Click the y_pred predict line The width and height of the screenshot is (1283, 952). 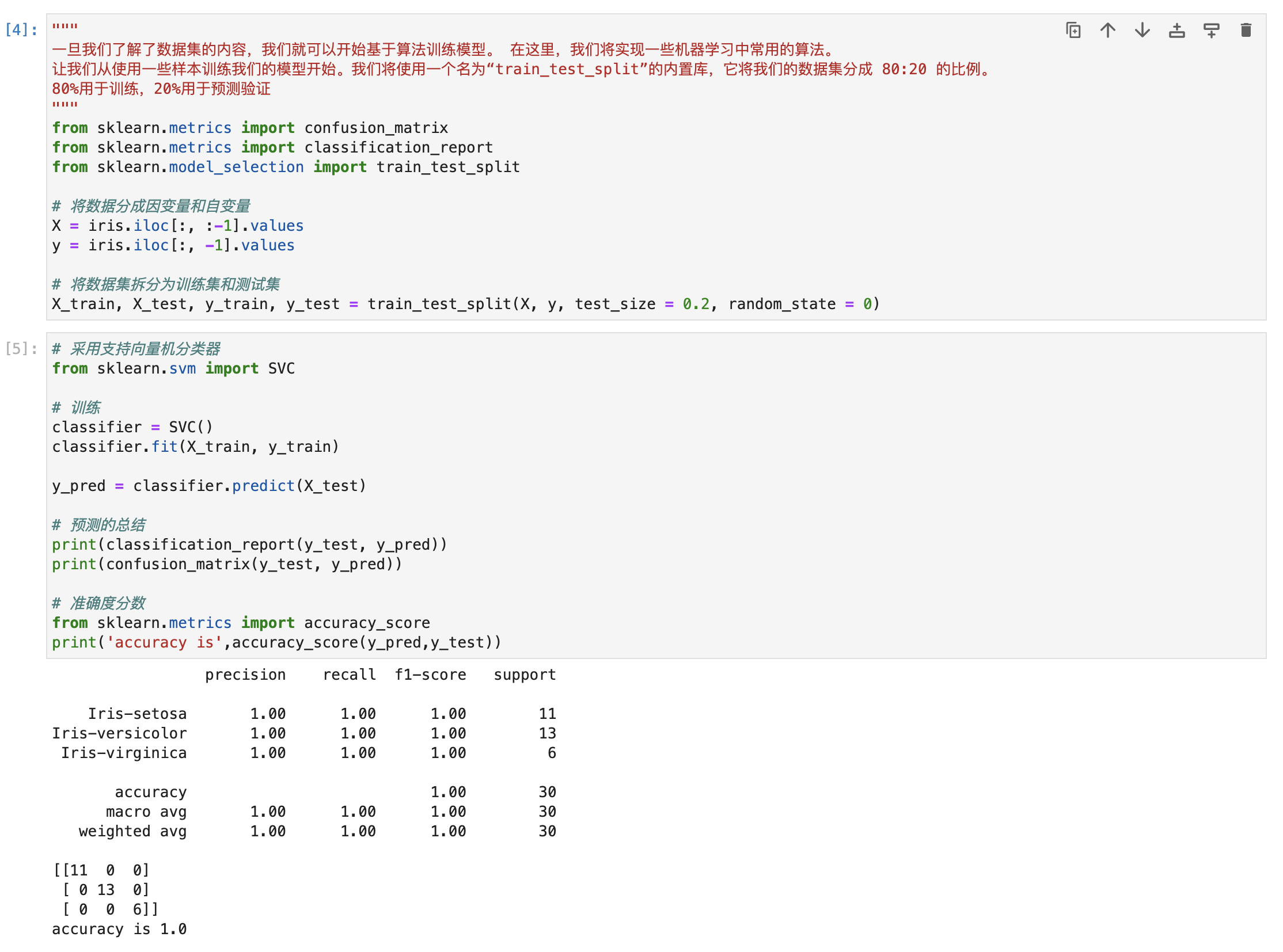208,486
